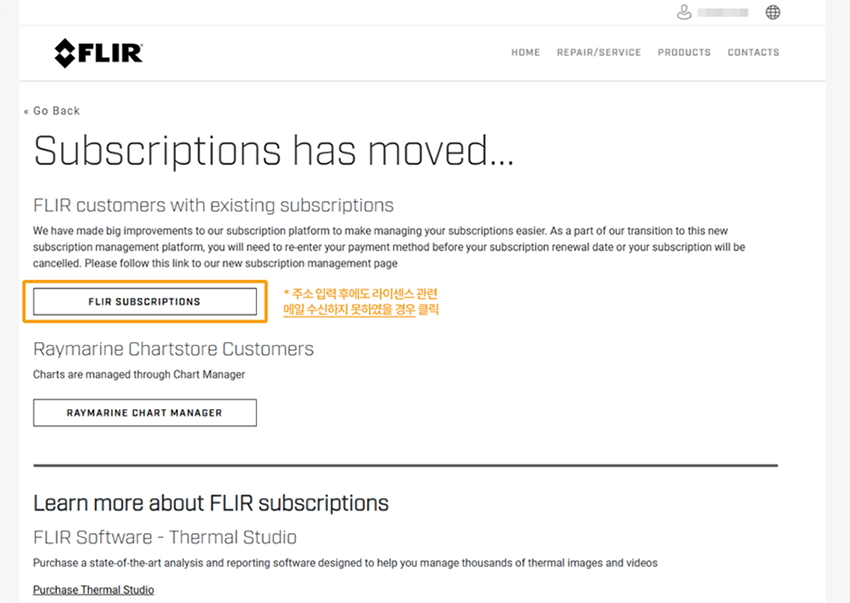Go to the HOME menu item
The image size is (850, 603).
tap(525, 52)
